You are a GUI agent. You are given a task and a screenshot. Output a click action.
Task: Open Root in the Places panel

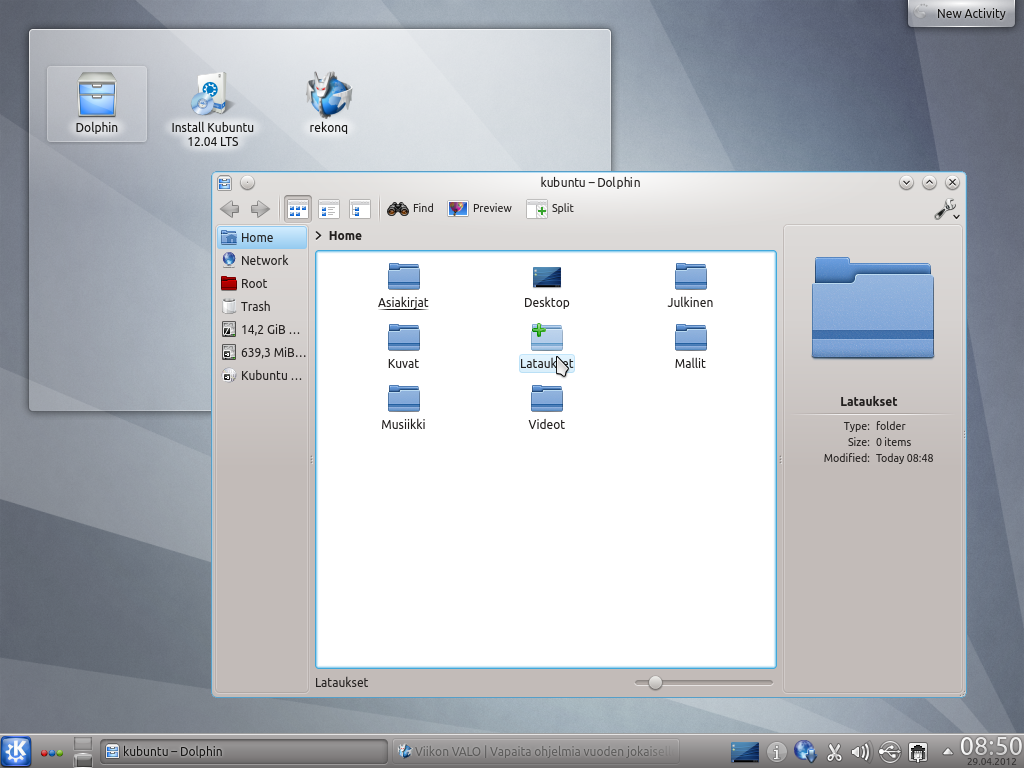coord(262,283)
